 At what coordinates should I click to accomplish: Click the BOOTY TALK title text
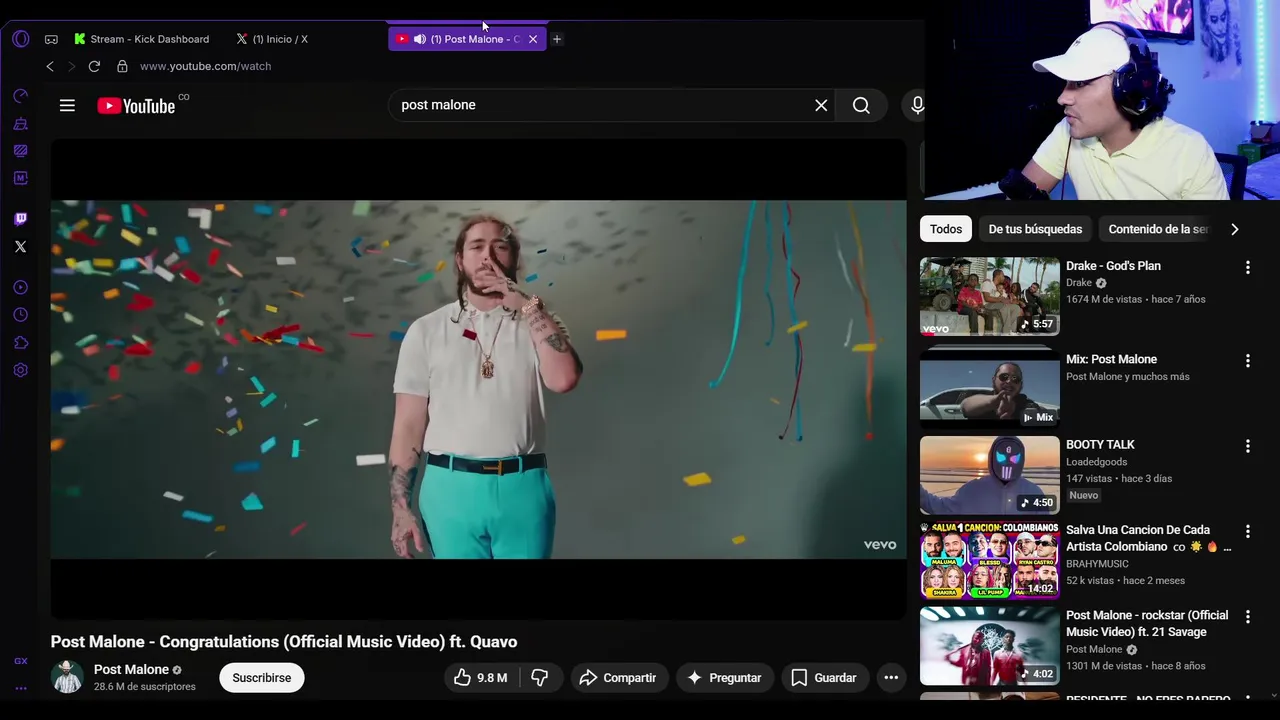pos(1100,444)
